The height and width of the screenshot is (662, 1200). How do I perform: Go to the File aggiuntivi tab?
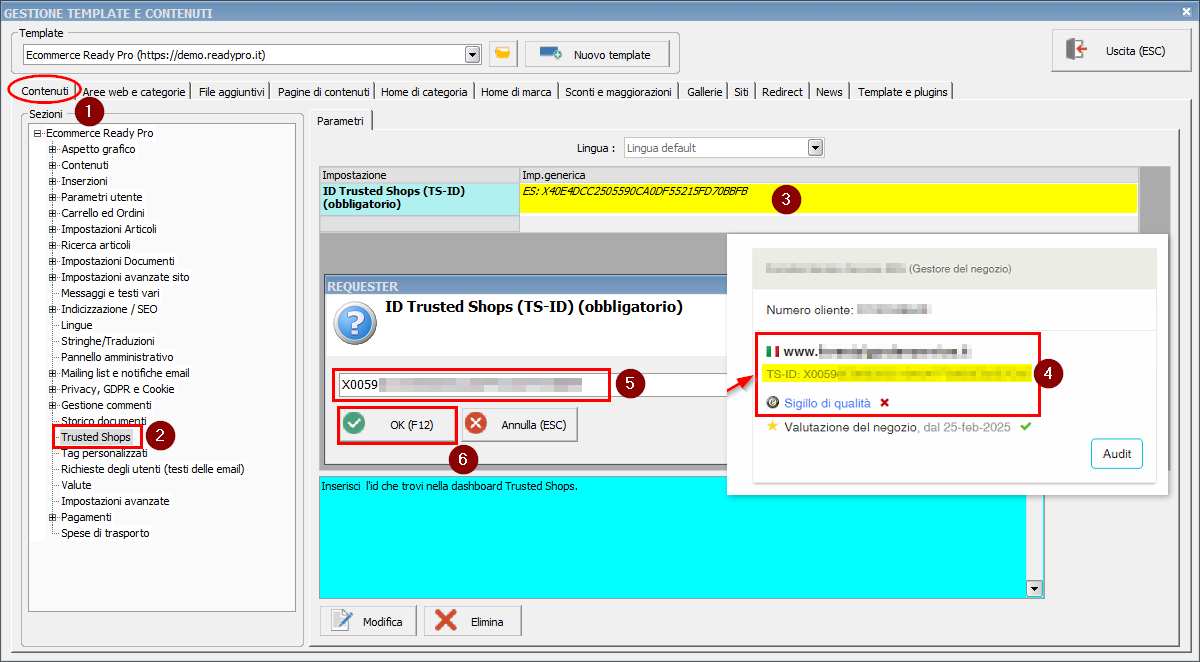pyautogui.click(x=232, y=92)
